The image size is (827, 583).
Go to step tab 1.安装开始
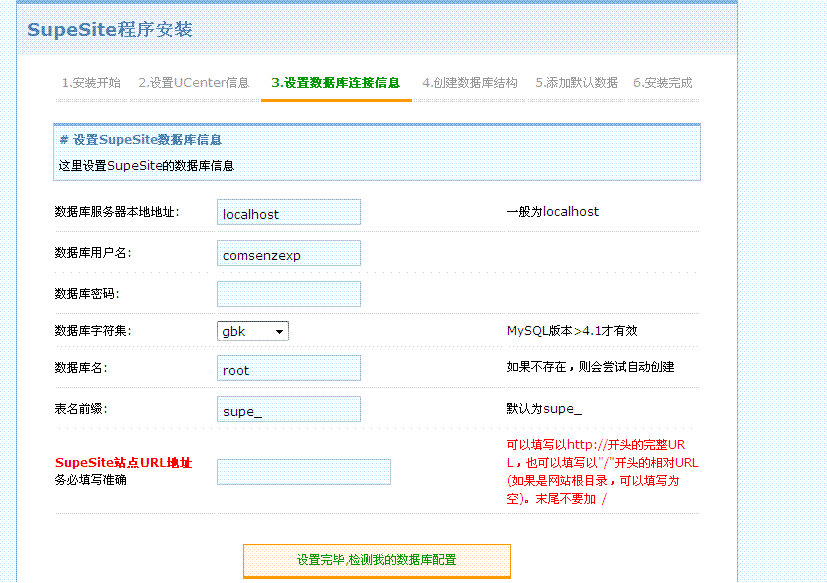coord(91,83)
